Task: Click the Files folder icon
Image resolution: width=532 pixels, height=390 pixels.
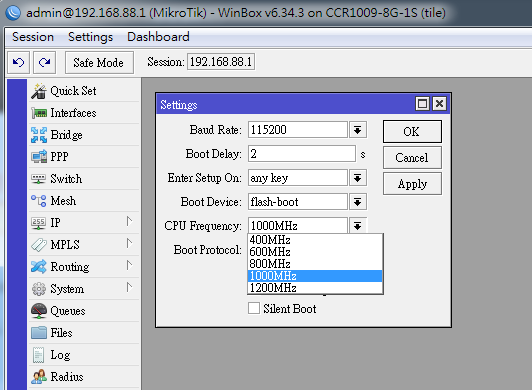Action: tap(39, 333)
